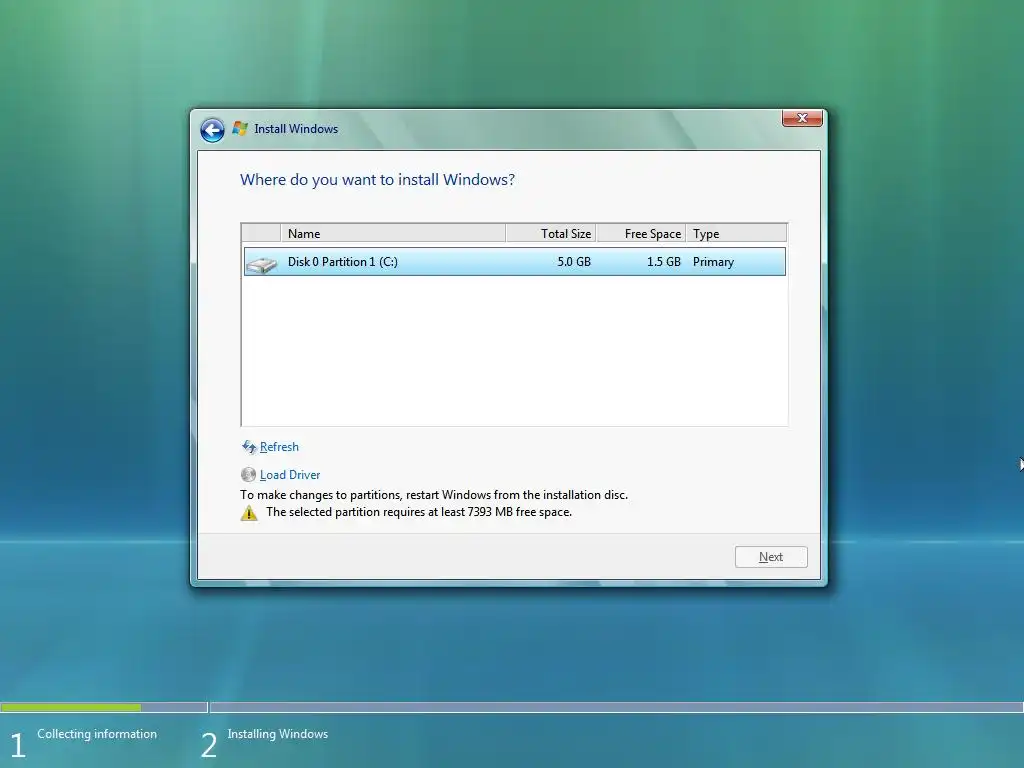Sort partitions by Free Space column header

641,233
